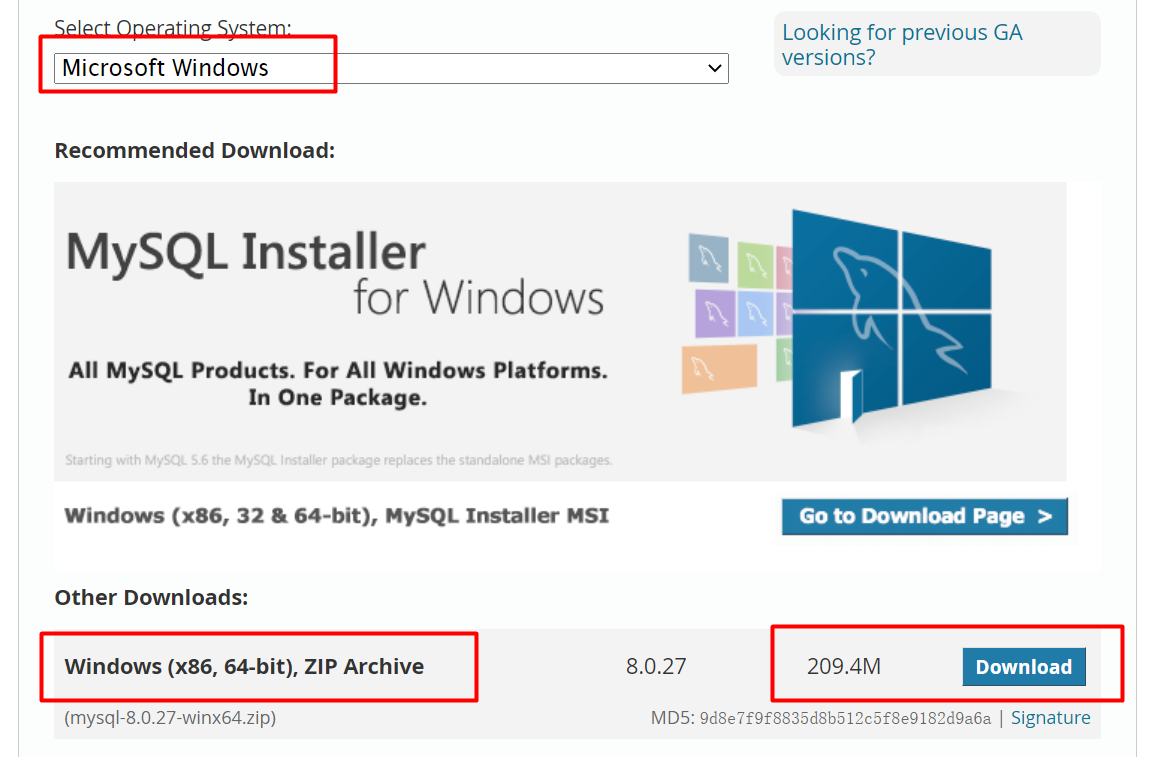1153x757 pixels.
Task: Open the Looking for previous GA versions link
Action: click(x=901, y=44)
